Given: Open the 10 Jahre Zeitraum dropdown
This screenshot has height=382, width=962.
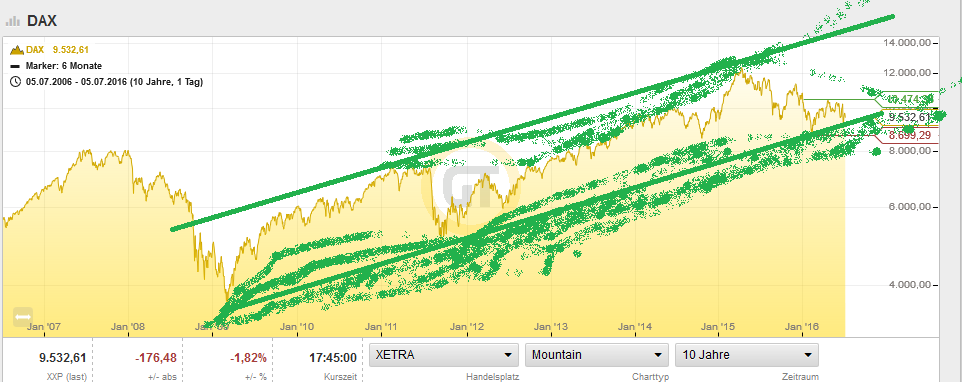Looking at the screenshot, I should 747,354.
